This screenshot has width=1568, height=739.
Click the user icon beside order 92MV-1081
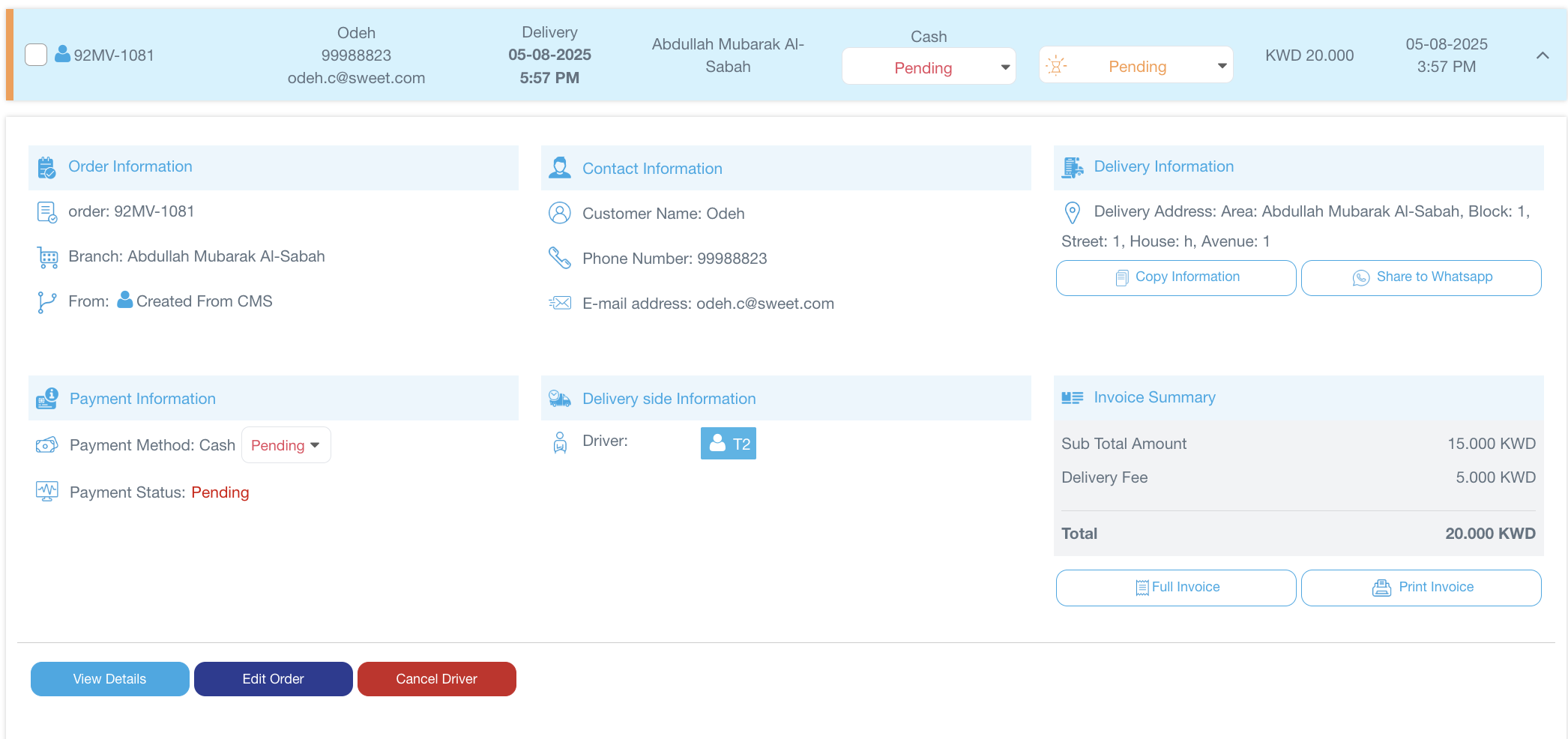click(x=63, y=54)
